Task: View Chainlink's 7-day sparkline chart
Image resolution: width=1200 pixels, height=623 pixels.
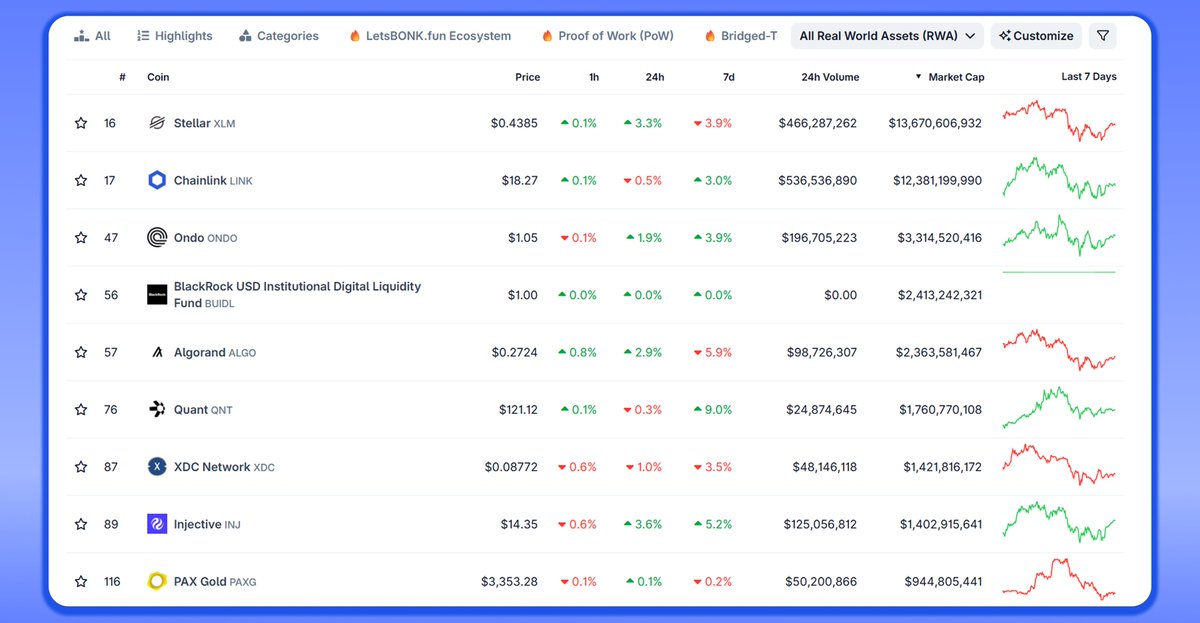Action: 1059,179
